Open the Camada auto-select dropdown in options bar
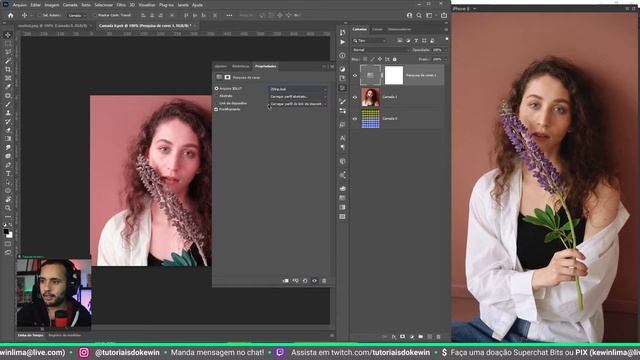This screenshot has width=640, height=360. click(77, 15)
